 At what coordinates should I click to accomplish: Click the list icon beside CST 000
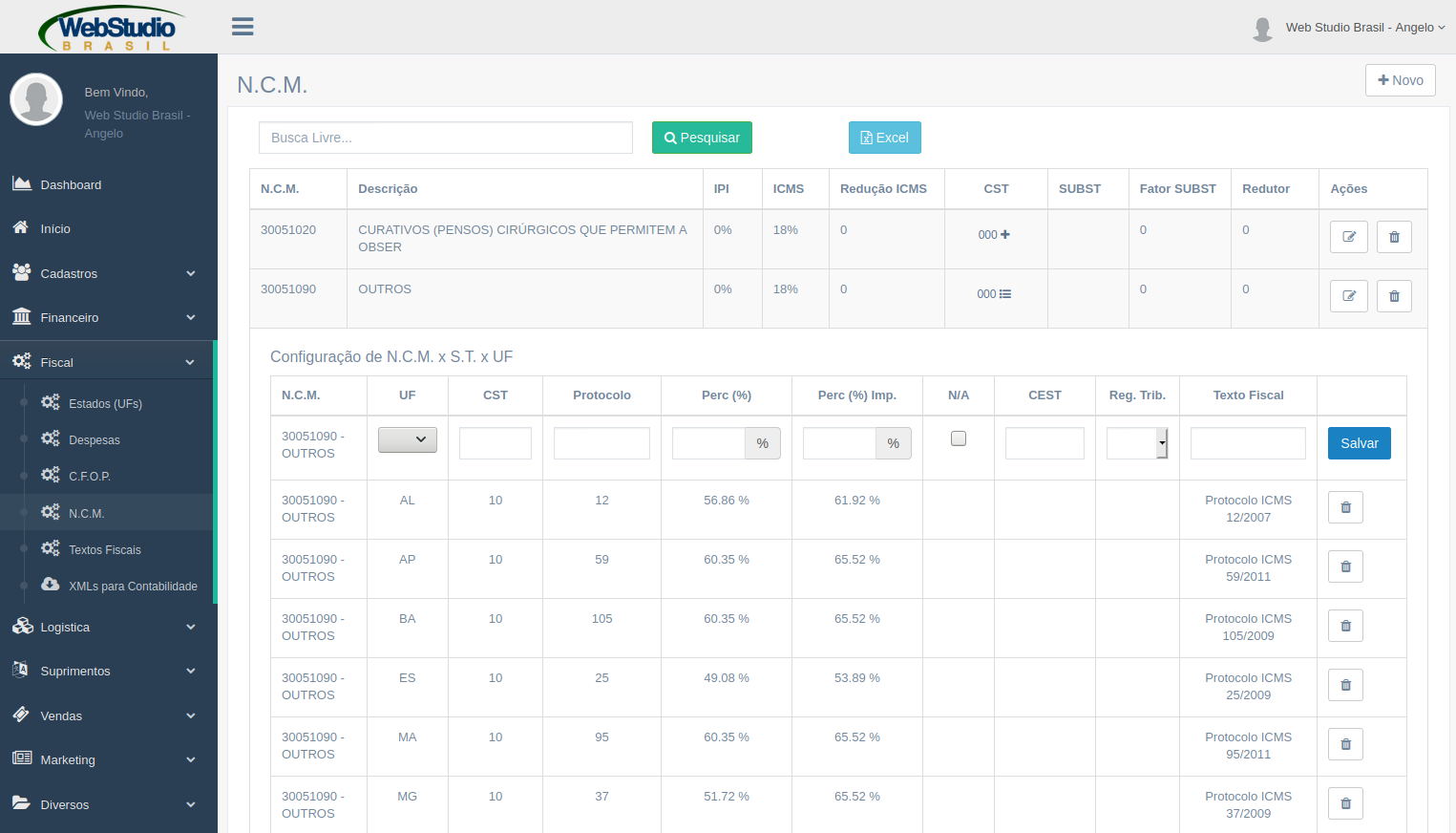(1005, 294)
